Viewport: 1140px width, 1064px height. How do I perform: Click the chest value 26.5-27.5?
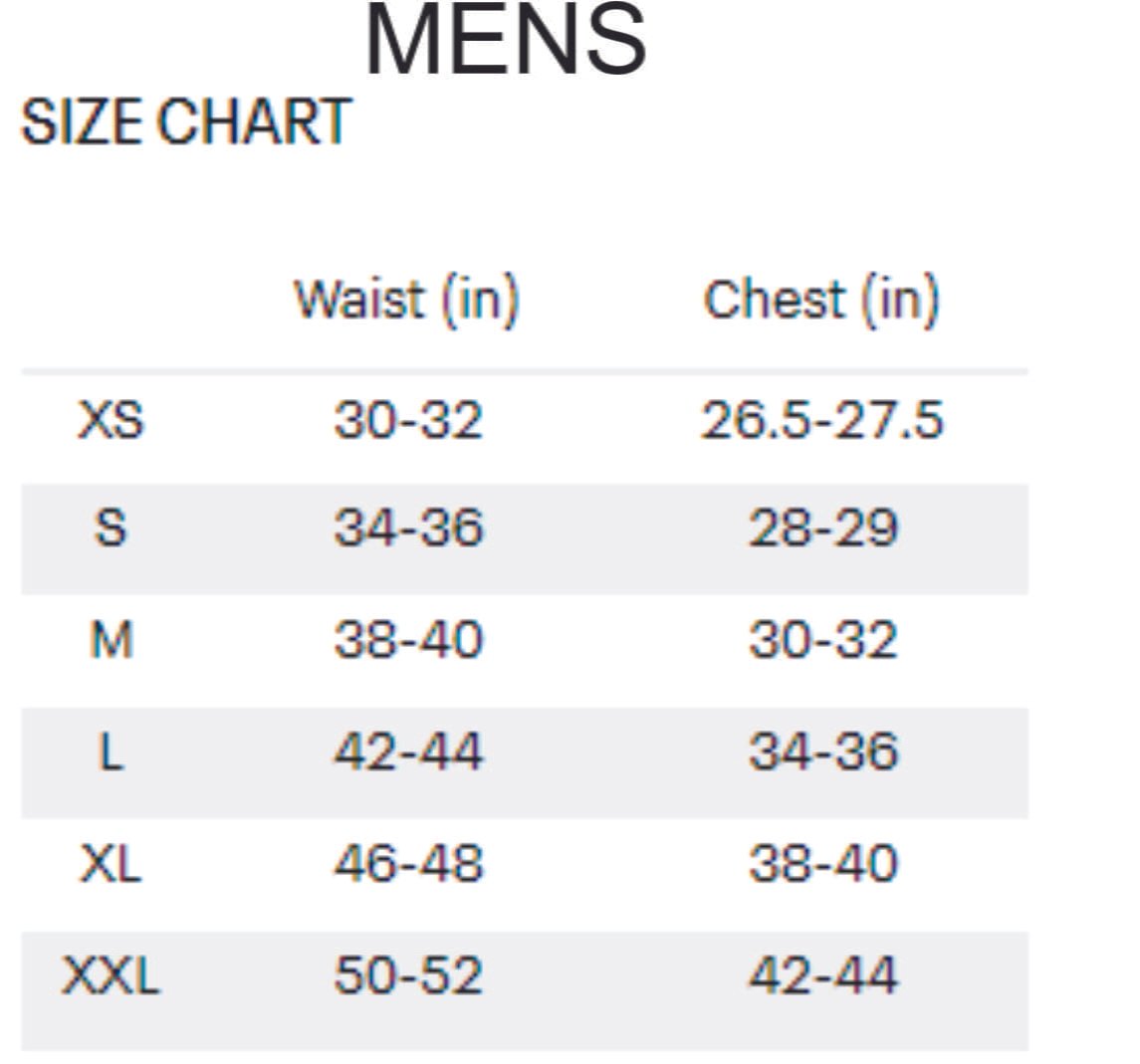(x=821, y=420)
